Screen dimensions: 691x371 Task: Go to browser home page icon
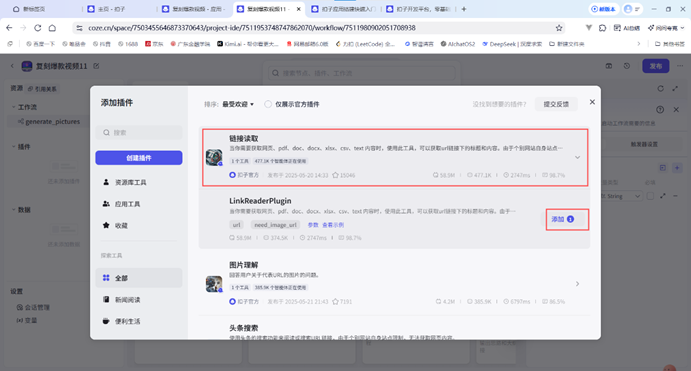[52, 28]
